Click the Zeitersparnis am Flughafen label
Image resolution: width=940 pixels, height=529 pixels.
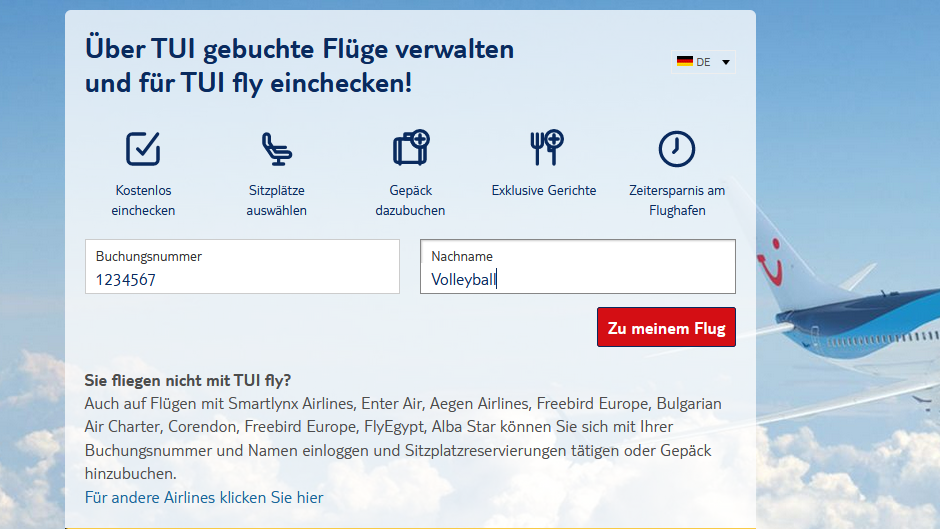(x=677, y=200)
